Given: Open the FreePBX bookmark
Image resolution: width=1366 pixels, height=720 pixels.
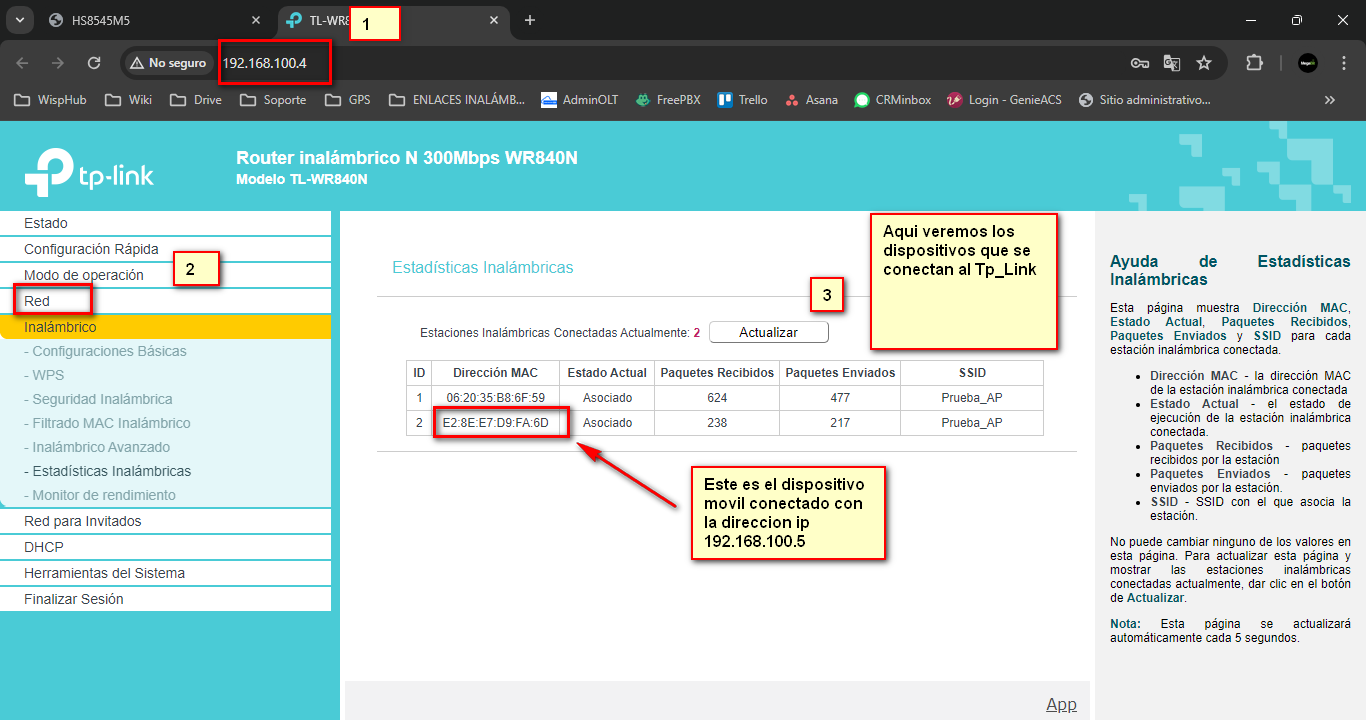Looking at the screenshot, I should pos(668,100).
